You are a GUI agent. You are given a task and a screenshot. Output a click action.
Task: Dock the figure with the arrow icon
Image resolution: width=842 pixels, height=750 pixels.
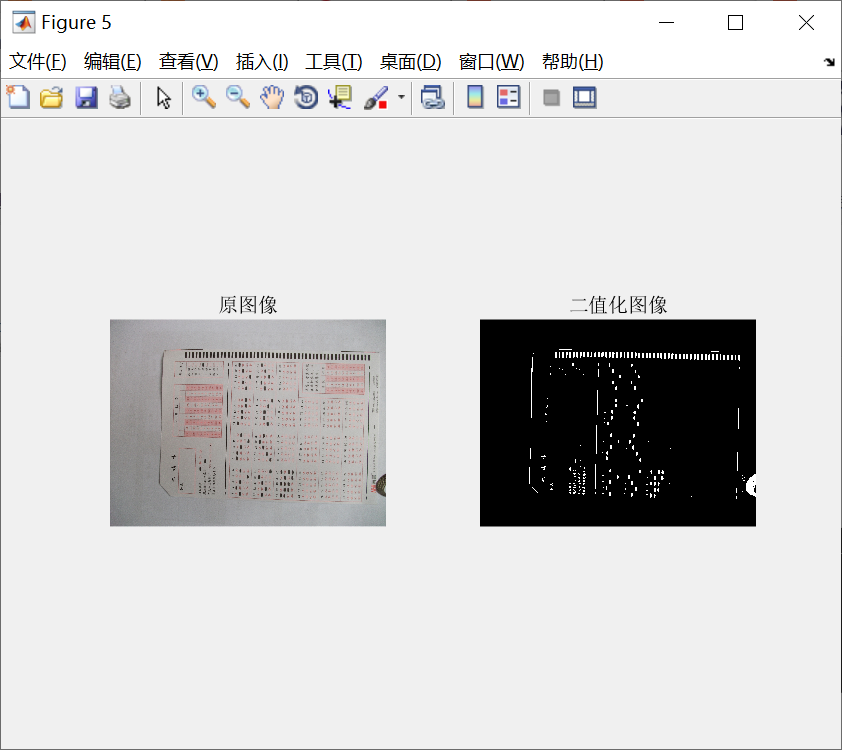tap(829, 62)
